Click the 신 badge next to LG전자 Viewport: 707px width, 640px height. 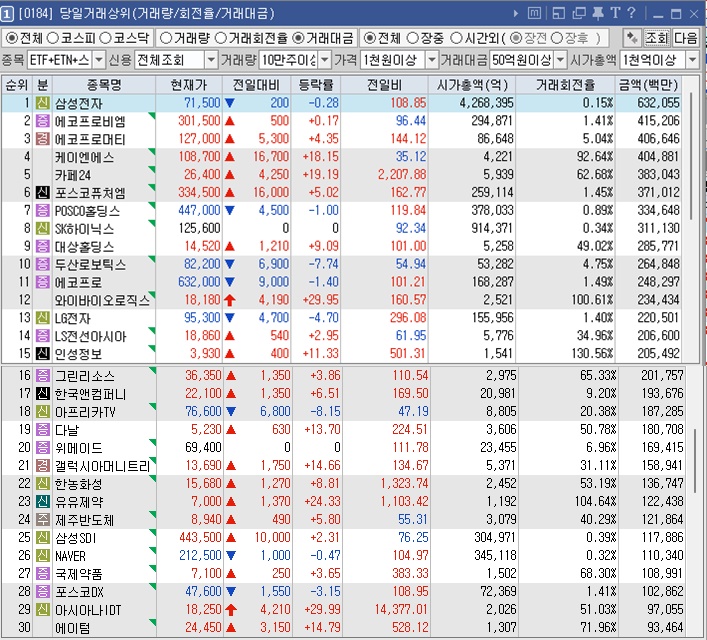point(42,318)
